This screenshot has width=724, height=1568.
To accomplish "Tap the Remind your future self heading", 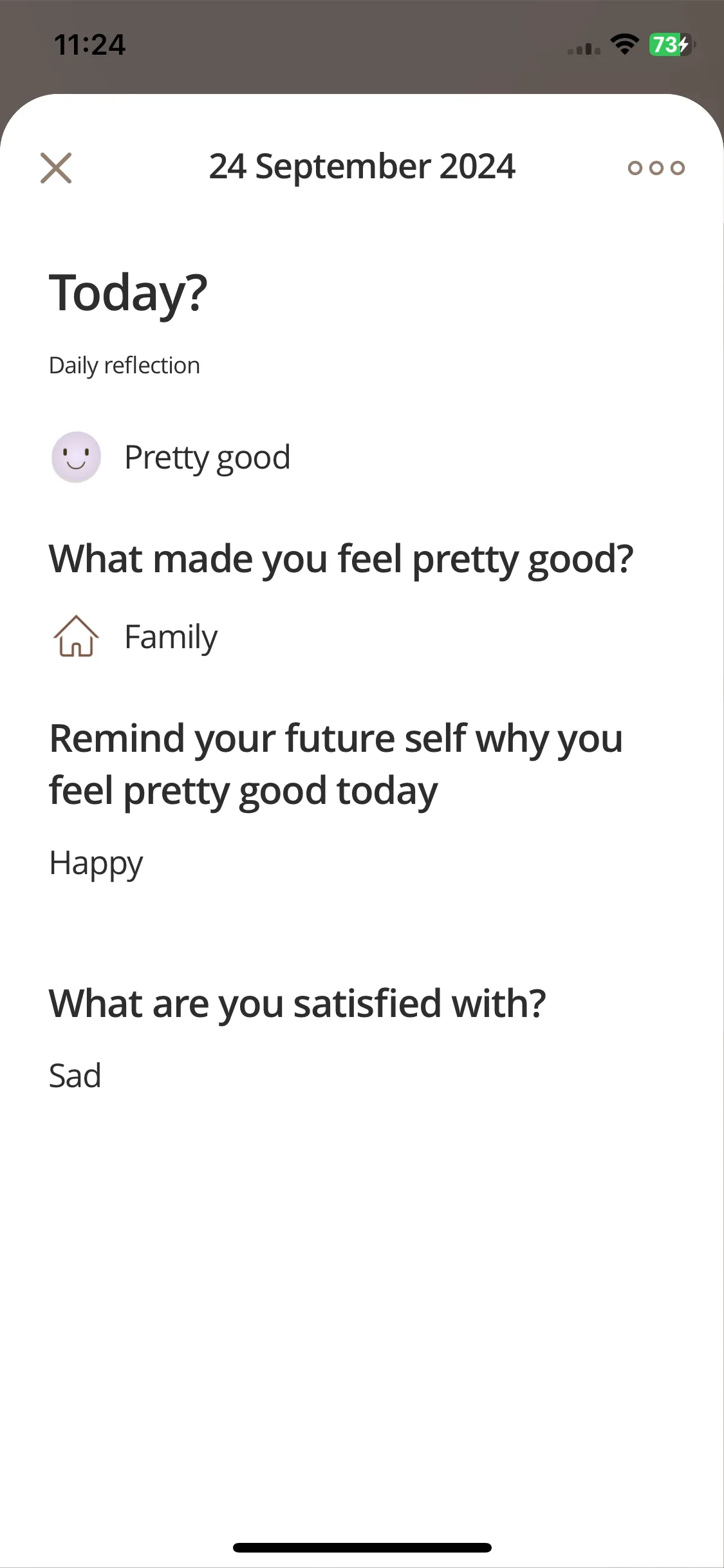I will pos(336,764).
